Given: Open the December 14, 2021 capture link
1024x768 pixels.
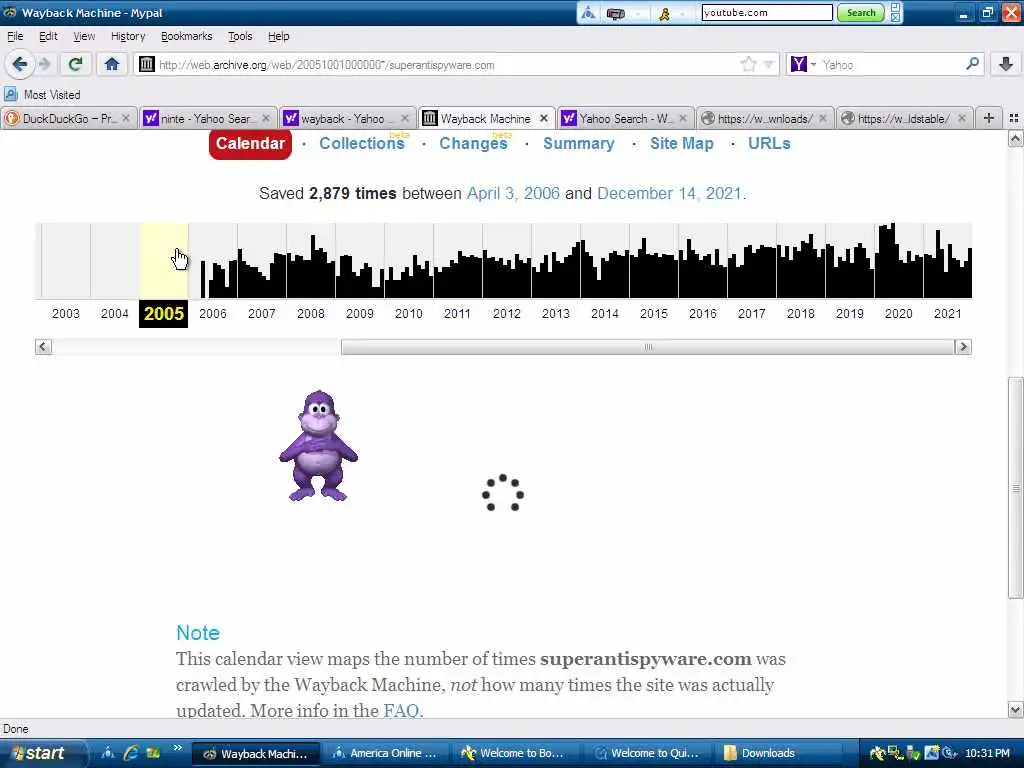Looking at the screenshot, I should (669, 193).
